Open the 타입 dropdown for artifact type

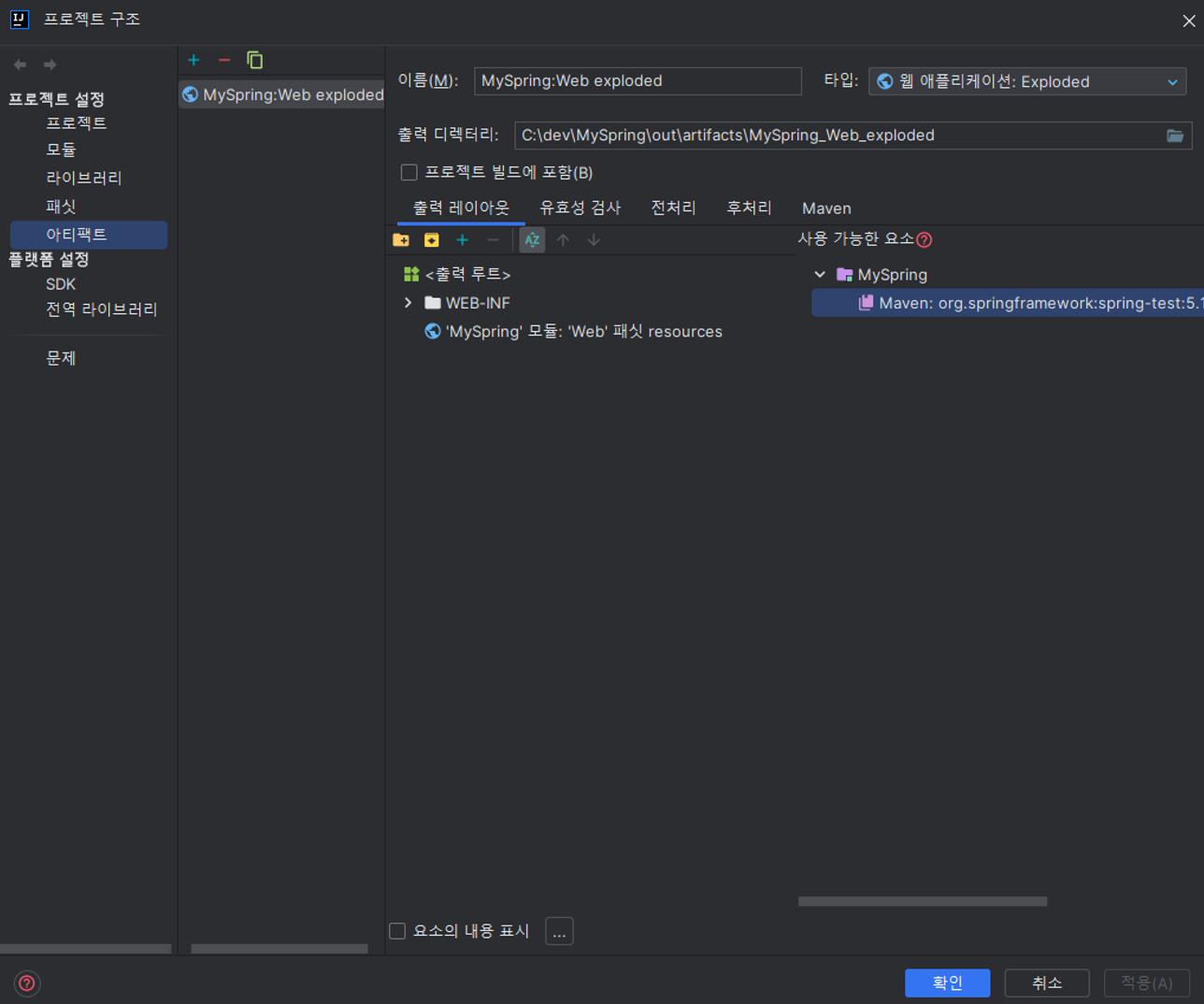pos(1027,81)
